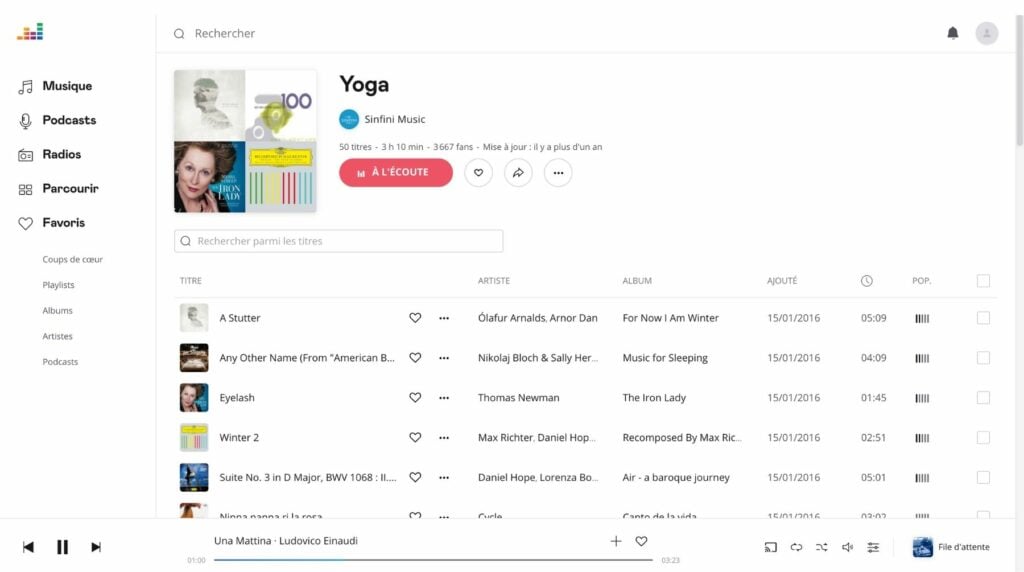Click Rechercher parmi les titres field

pos(338,241)
